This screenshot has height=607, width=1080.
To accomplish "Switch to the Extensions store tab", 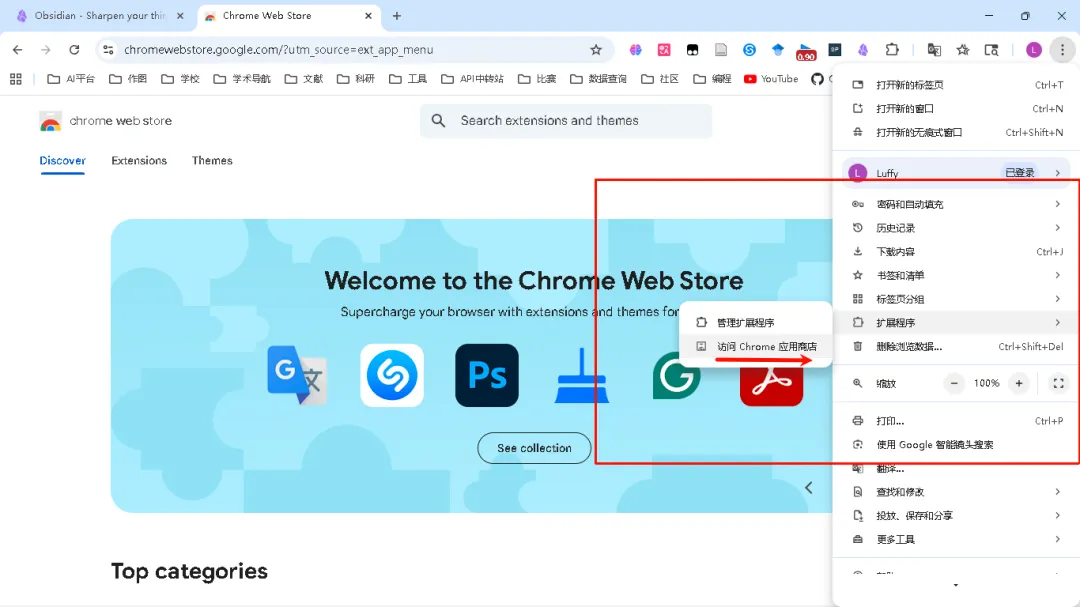I will (x=139, y=161).
